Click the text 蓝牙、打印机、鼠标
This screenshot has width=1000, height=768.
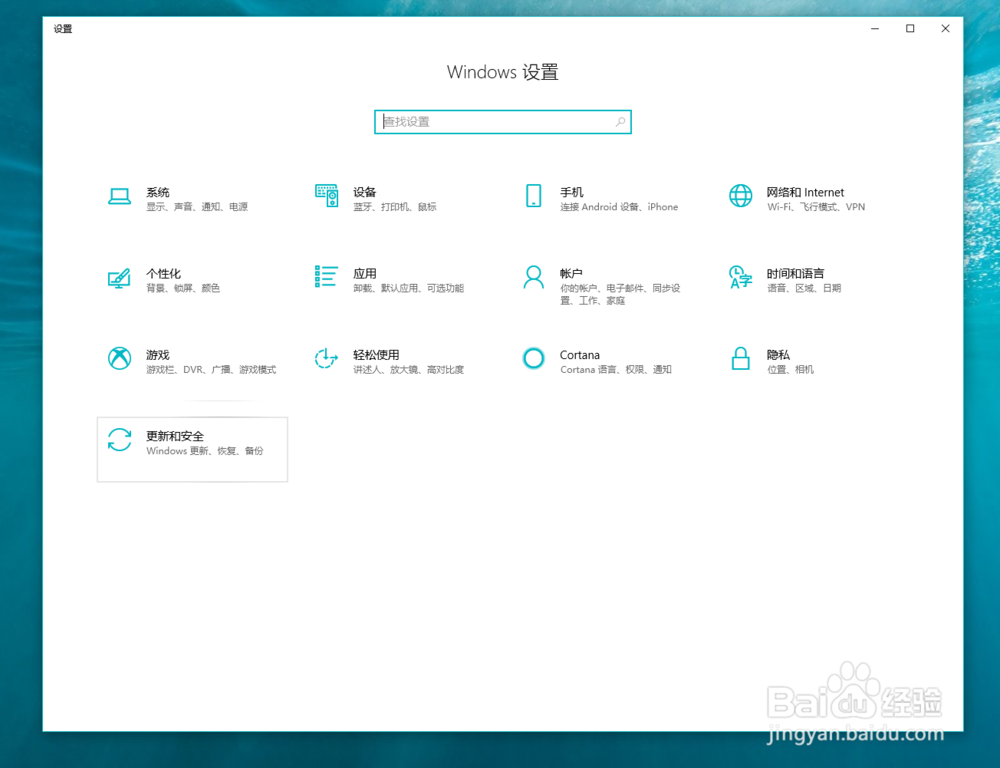395,207
